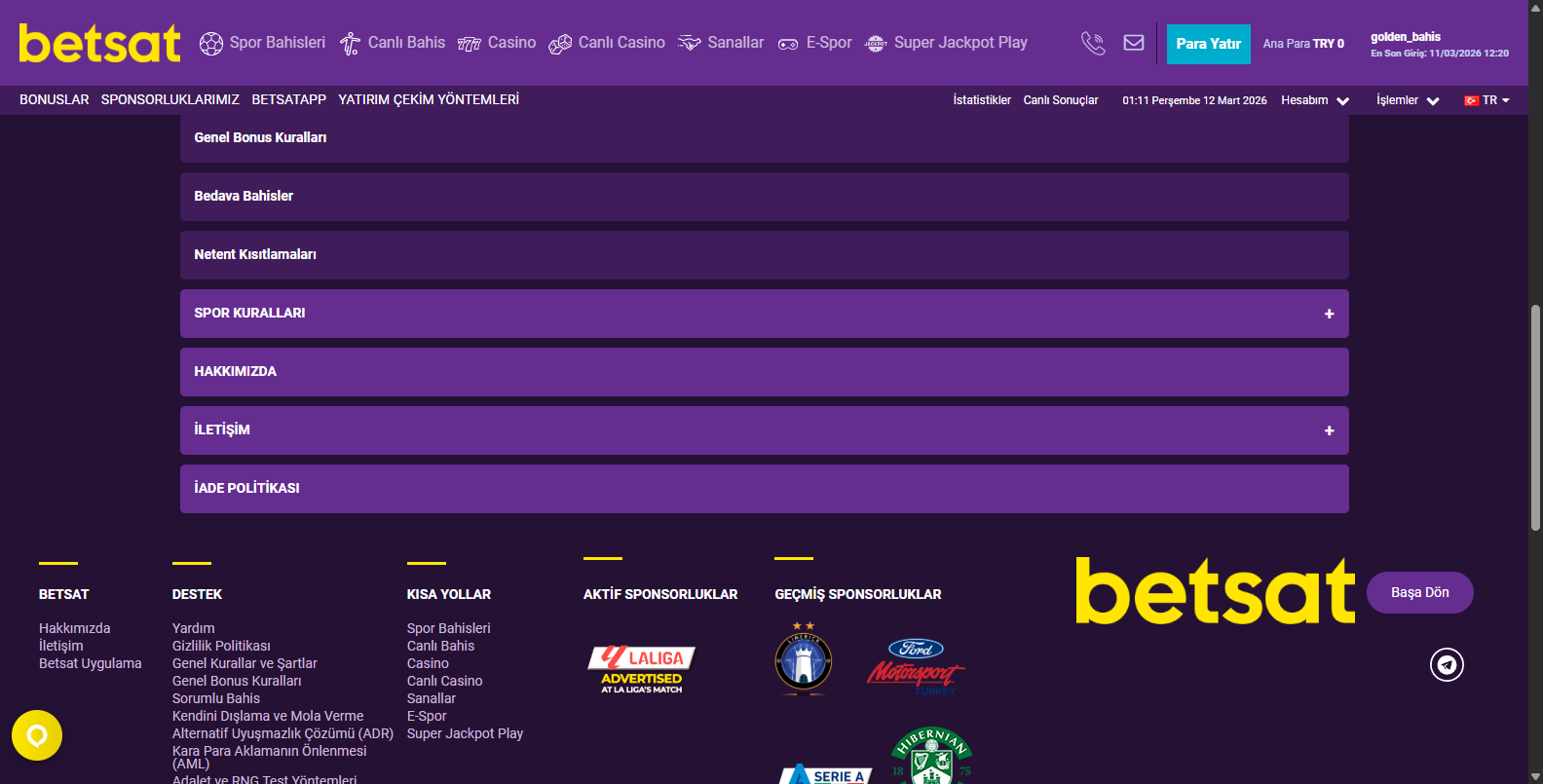This screenshot has height=784, width=1543.
Task: Click scrollbar down arrow at bottom
Action: point(1535,776)
